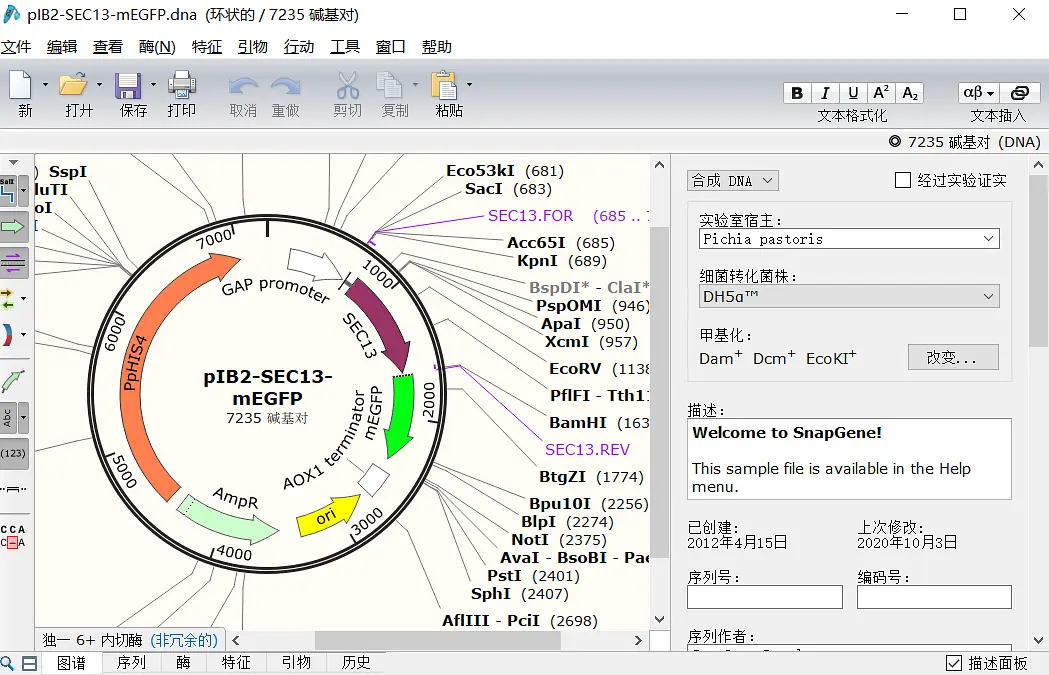The width and height of the screenshot is (1049, 675).
Task: Switch to the 酶 tab at the bottom
Action: pos(183,662)
